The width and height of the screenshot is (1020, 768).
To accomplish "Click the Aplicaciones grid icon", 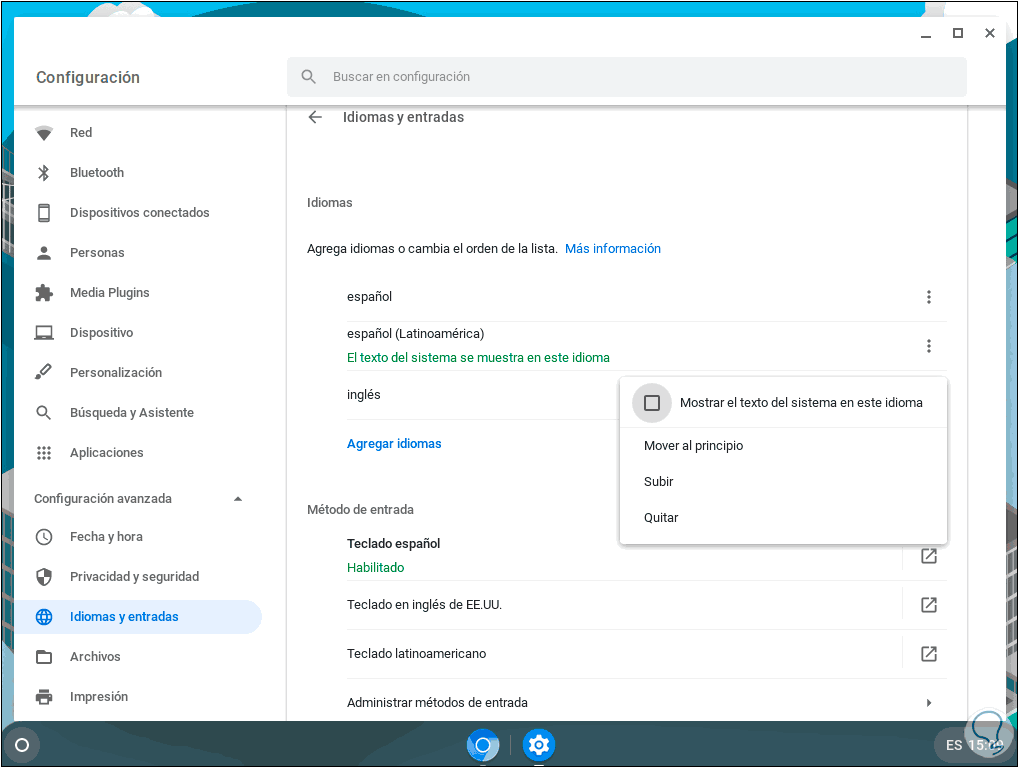I will pyautogui.click(x=44, y=453).
